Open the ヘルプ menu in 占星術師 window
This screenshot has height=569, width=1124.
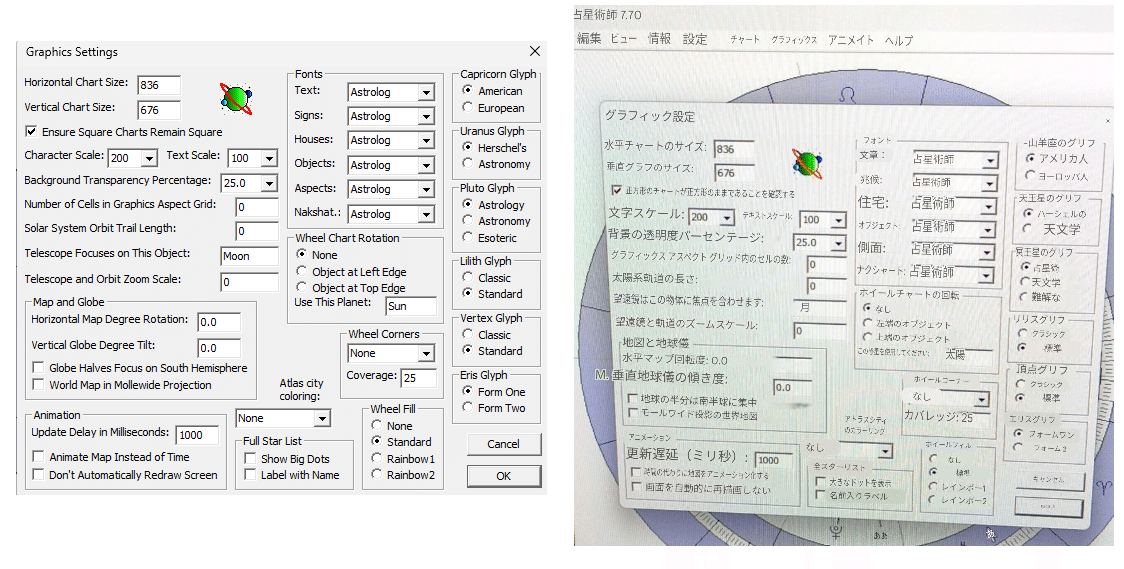(899, 41)
